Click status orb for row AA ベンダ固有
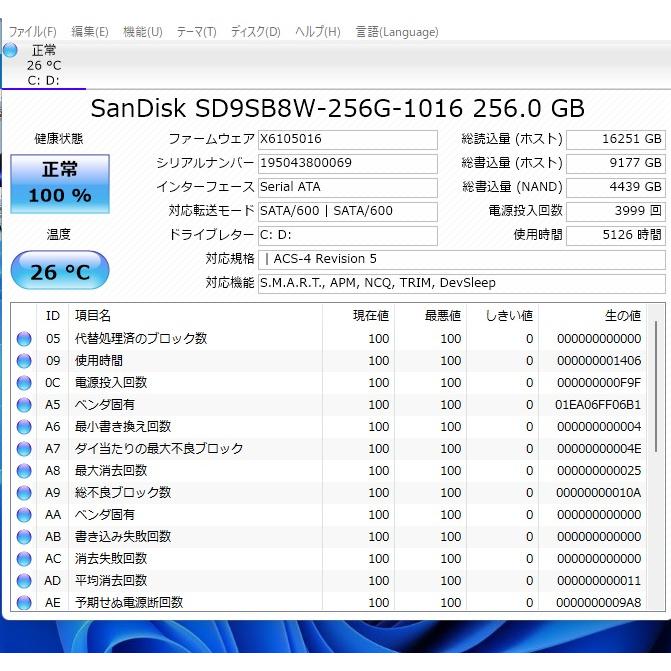This screenshot has height=671, width=671. pos(24,515)
